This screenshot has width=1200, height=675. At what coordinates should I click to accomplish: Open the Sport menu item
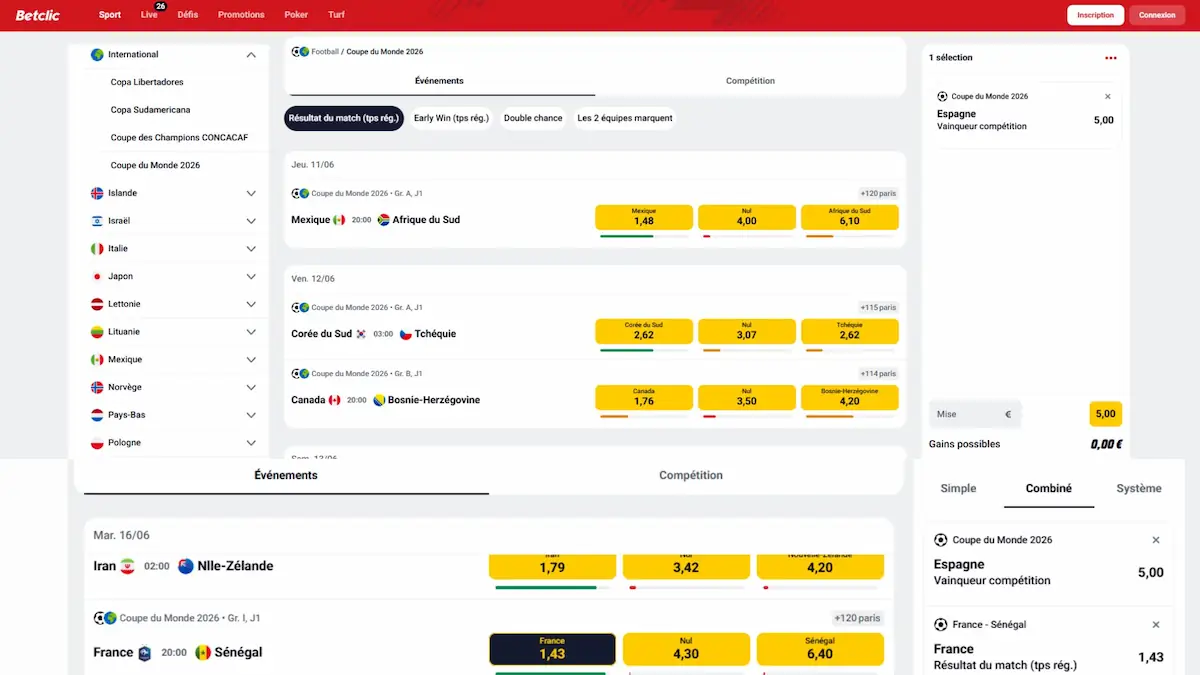110,15
